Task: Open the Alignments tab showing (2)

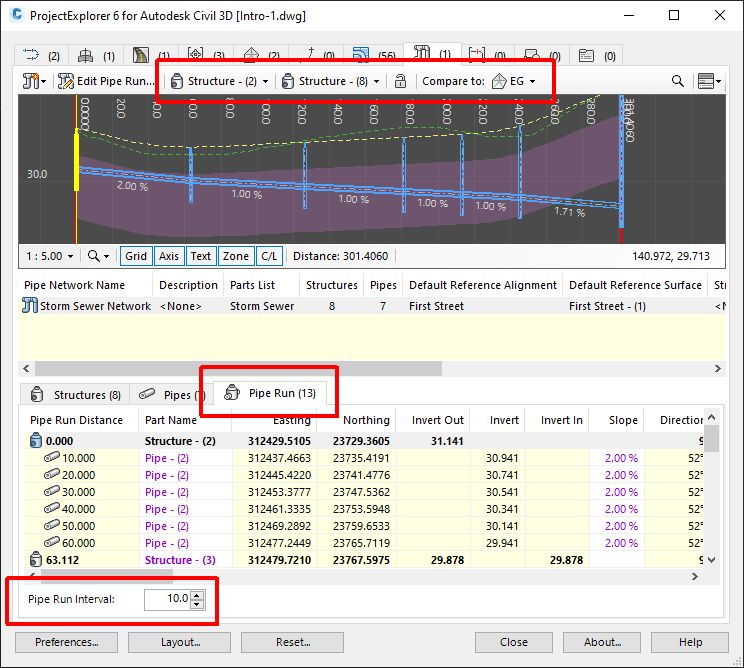Action: (x=41, y=56)
